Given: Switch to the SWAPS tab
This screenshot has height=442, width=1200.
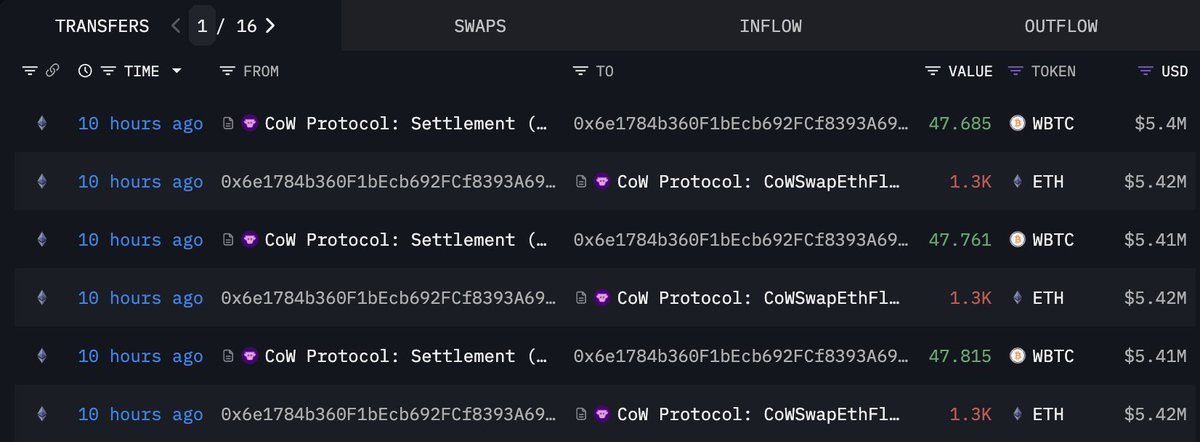Looking at the screenshot, I should click(480, 26).
